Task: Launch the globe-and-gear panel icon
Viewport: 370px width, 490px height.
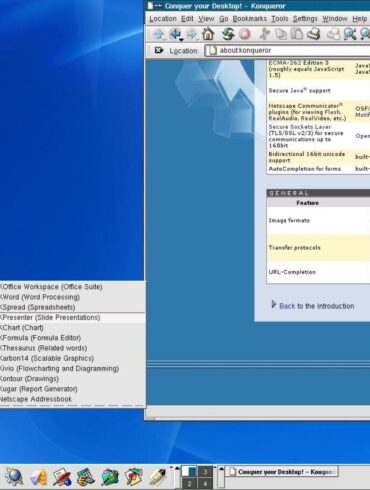Action: (x=14, y=477)
